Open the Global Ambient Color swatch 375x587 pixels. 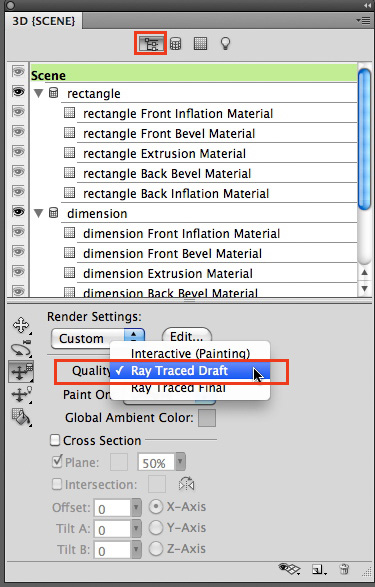[207, 418]
